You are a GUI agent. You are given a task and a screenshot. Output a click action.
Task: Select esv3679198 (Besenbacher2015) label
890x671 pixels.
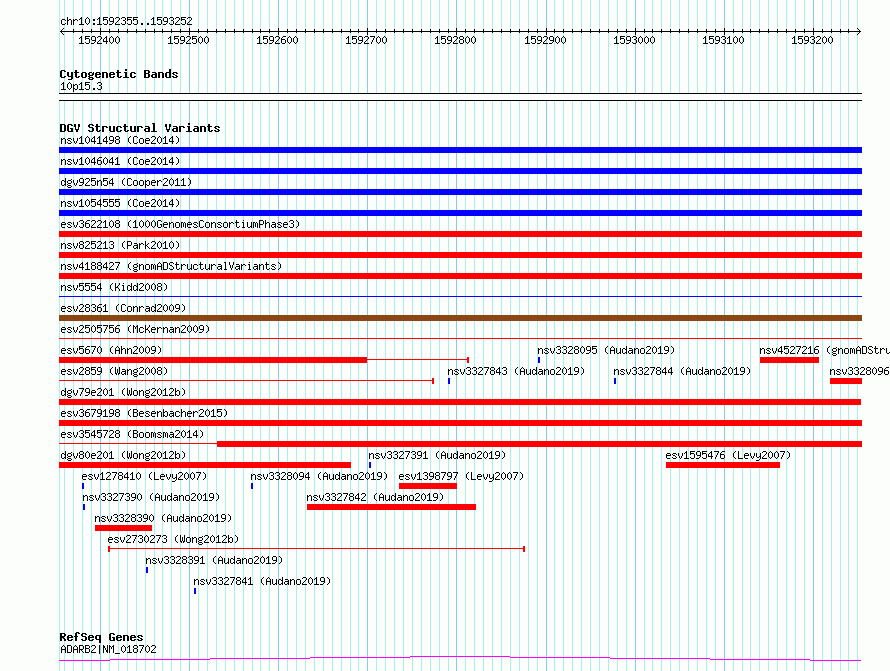pyautogui.click(x=144, y=413)
